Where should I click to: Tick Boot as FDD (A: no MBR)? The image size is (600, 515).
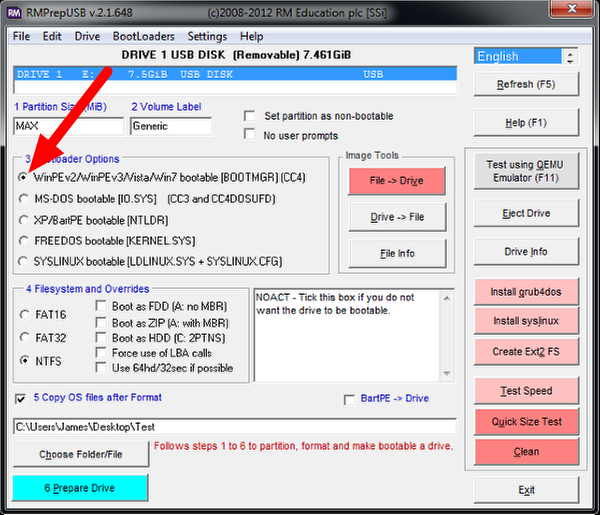tap(101, 306)
